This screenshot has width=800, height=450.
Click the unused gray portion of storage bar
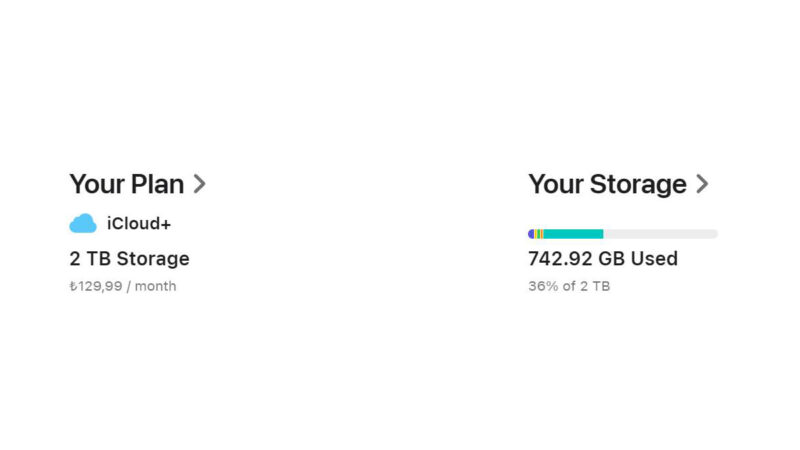click(x=661, y=234)
